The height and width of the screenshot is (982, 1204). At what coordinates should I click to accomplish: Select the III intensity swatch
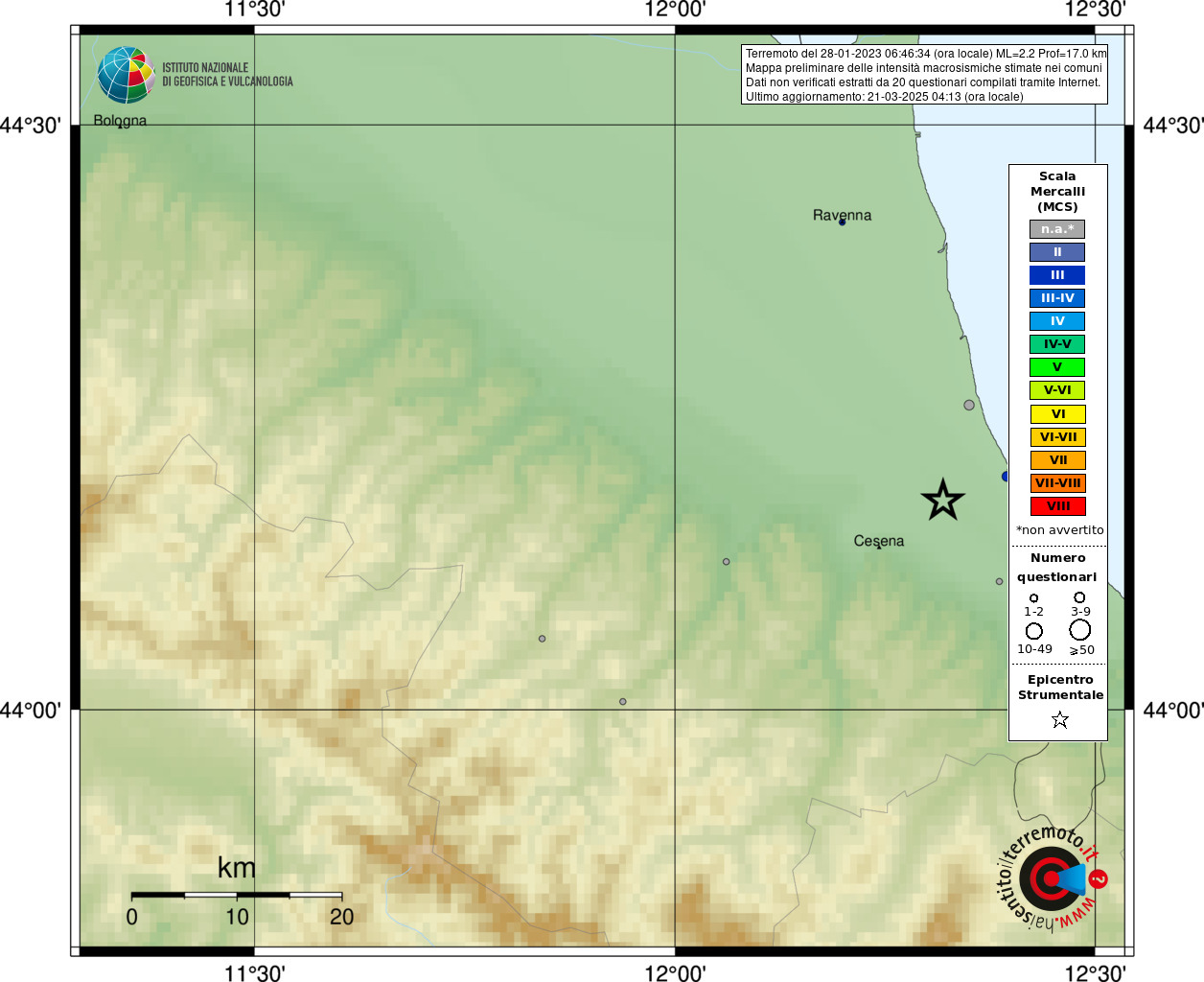[1057, 275]
